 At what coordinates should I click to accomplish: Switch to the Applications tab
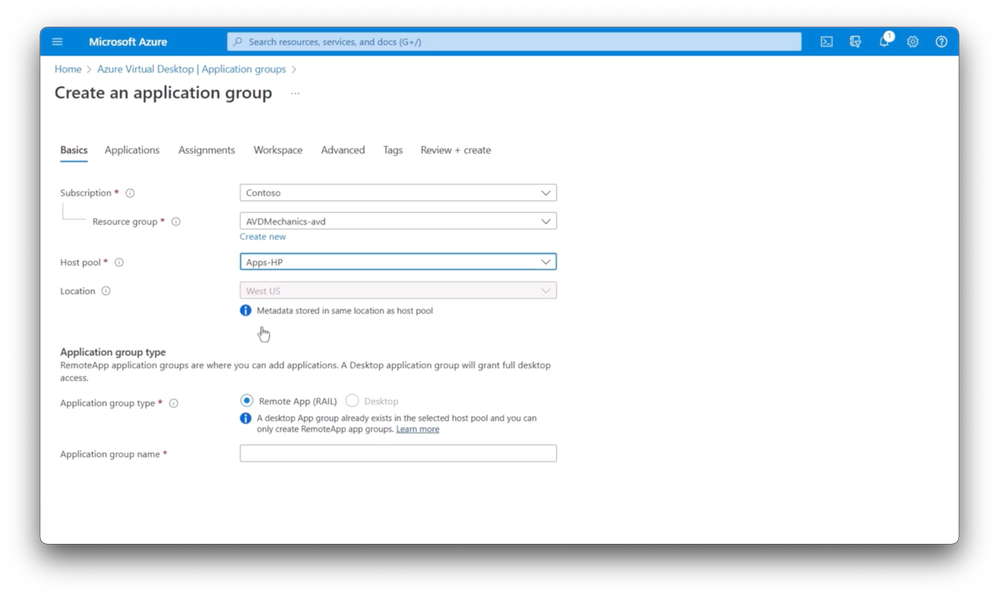pos(132,150)
